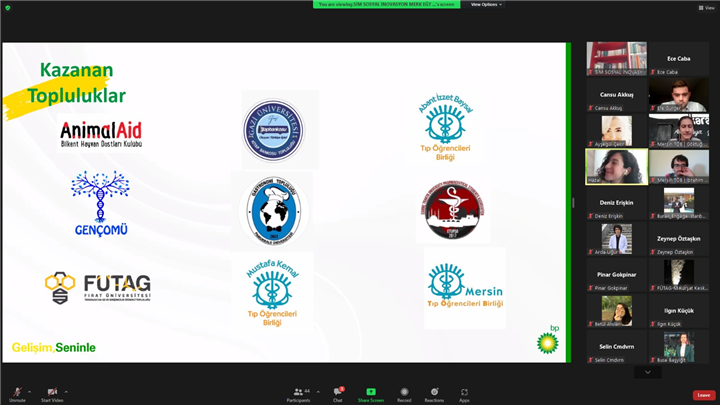
Task: Click the divider handle beside gallery panel
Action: [573, 202]
